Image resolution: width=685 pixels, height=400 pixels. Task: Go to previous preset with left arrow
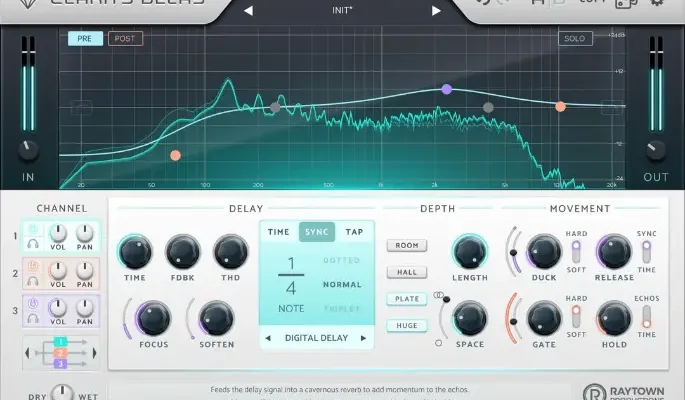coord(248,11)
